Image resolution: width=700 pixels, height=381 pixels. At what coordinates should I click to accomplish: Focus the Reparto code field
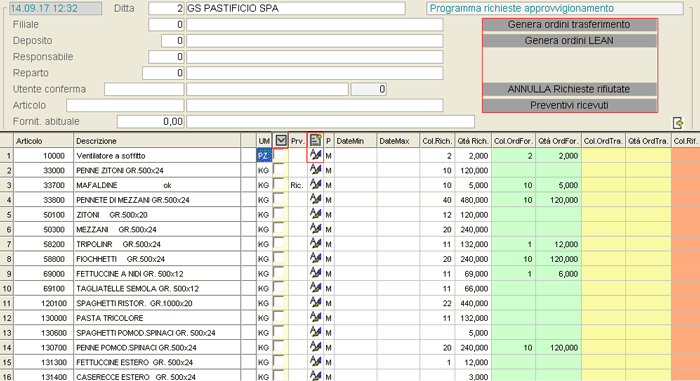pos(163,73)
